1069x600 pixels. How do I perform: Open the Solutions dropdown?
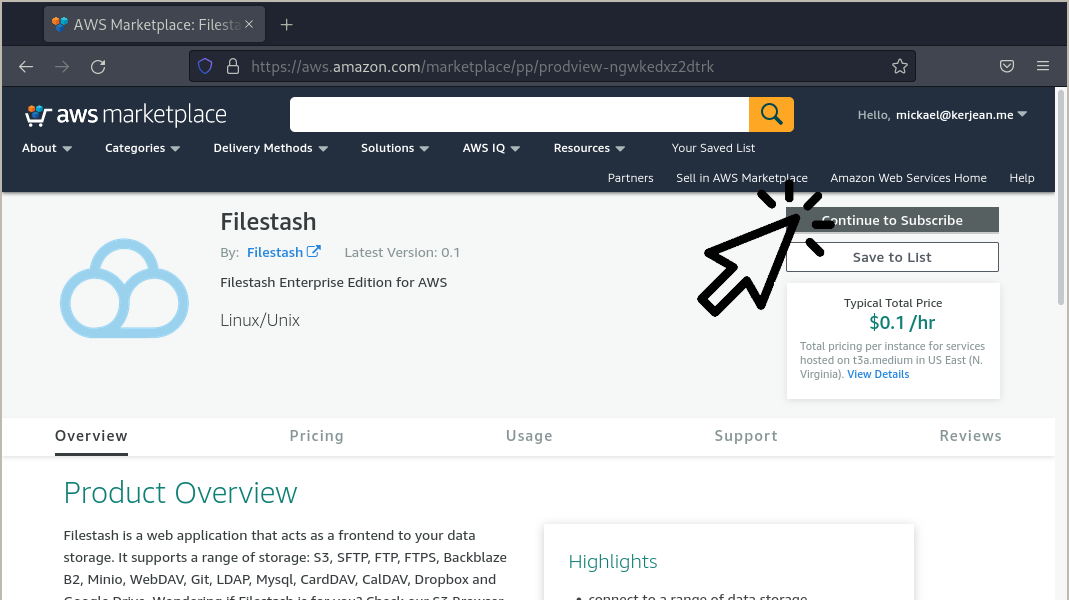coord(395,148)
